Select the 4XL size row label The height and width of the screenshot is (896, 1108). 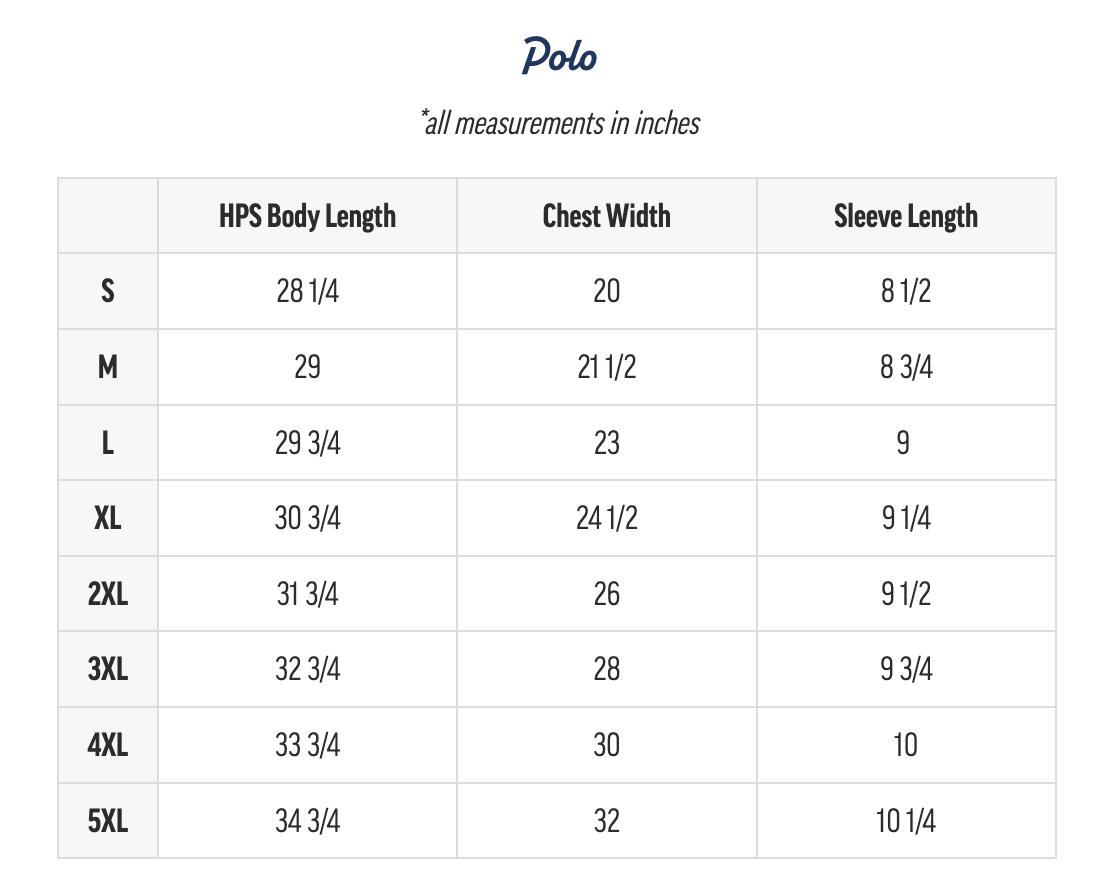click(x=108, y=745)
